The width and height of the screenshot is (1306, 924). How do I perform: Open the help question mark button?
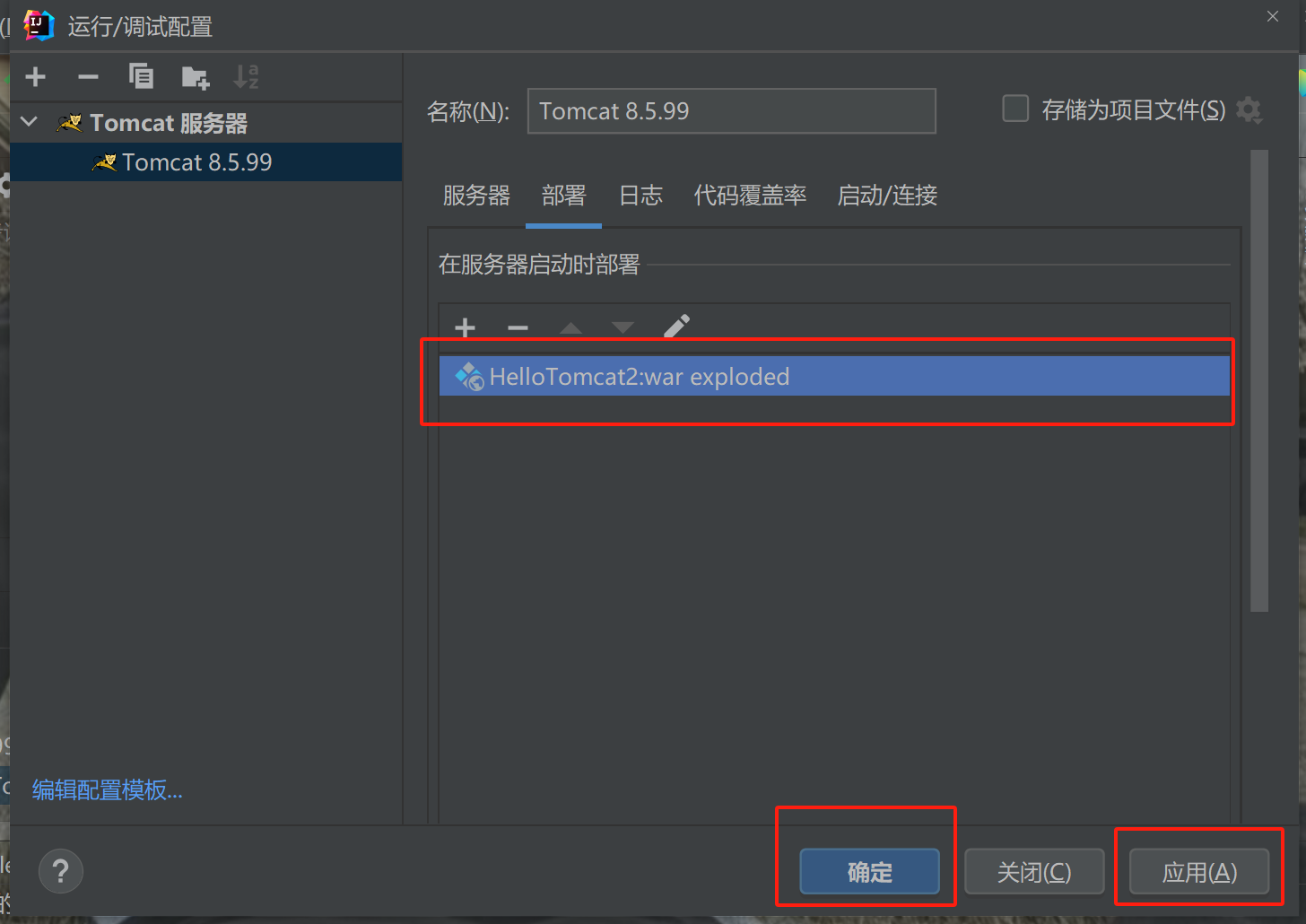tap(61, 871)
